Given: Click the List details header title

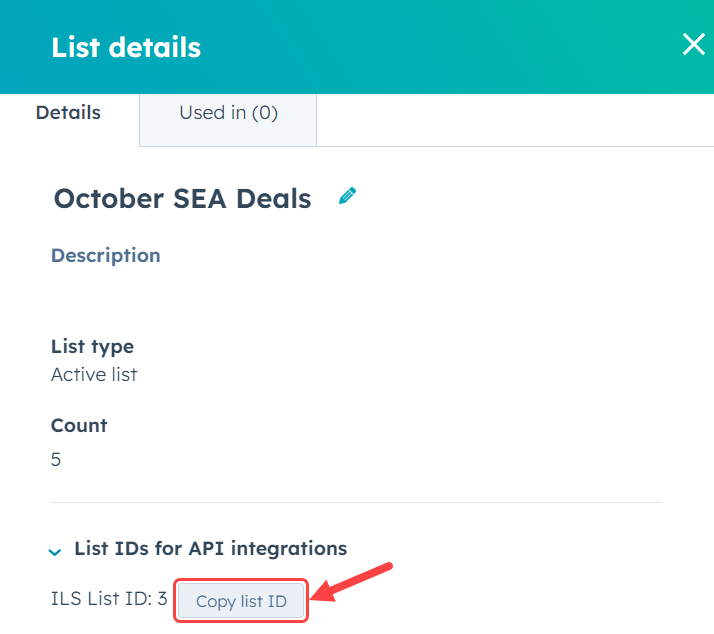Looking at the screenshot, I should [126, 47].
